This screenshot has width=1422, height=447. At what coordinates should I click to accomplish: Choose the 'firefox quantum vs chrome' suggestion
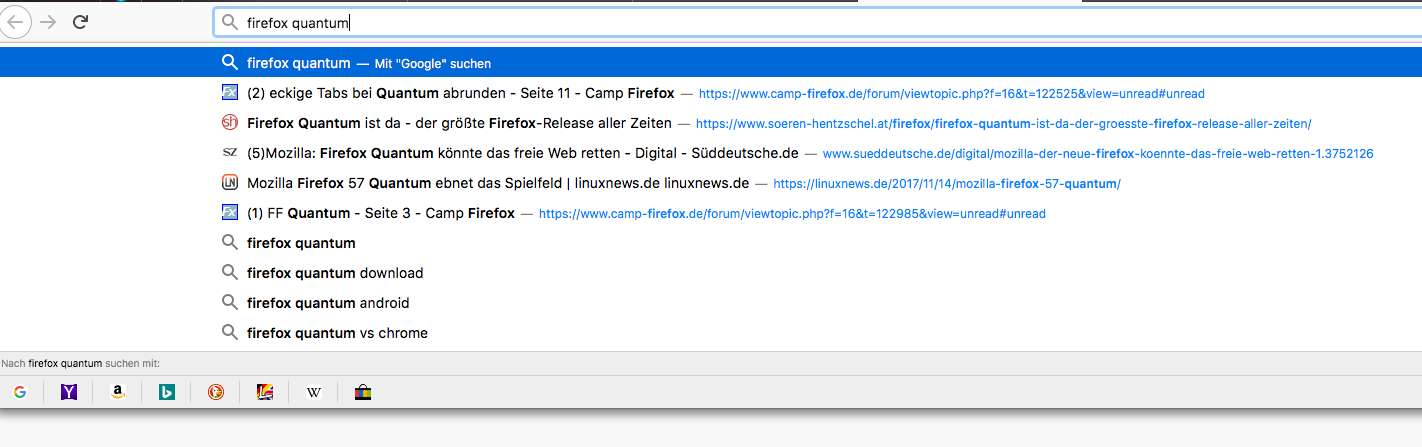tap(337, 333)
